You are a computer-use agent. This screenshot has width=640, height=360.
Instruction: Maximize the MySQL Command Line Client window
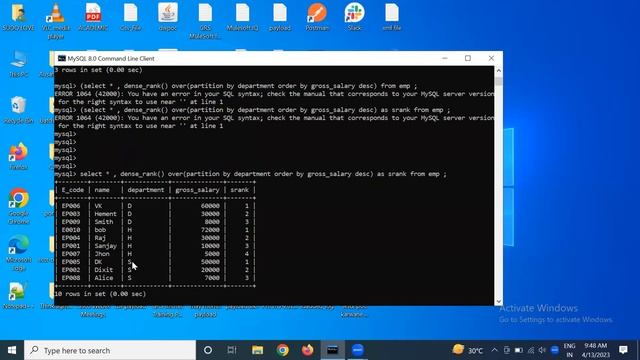(468, 58)
